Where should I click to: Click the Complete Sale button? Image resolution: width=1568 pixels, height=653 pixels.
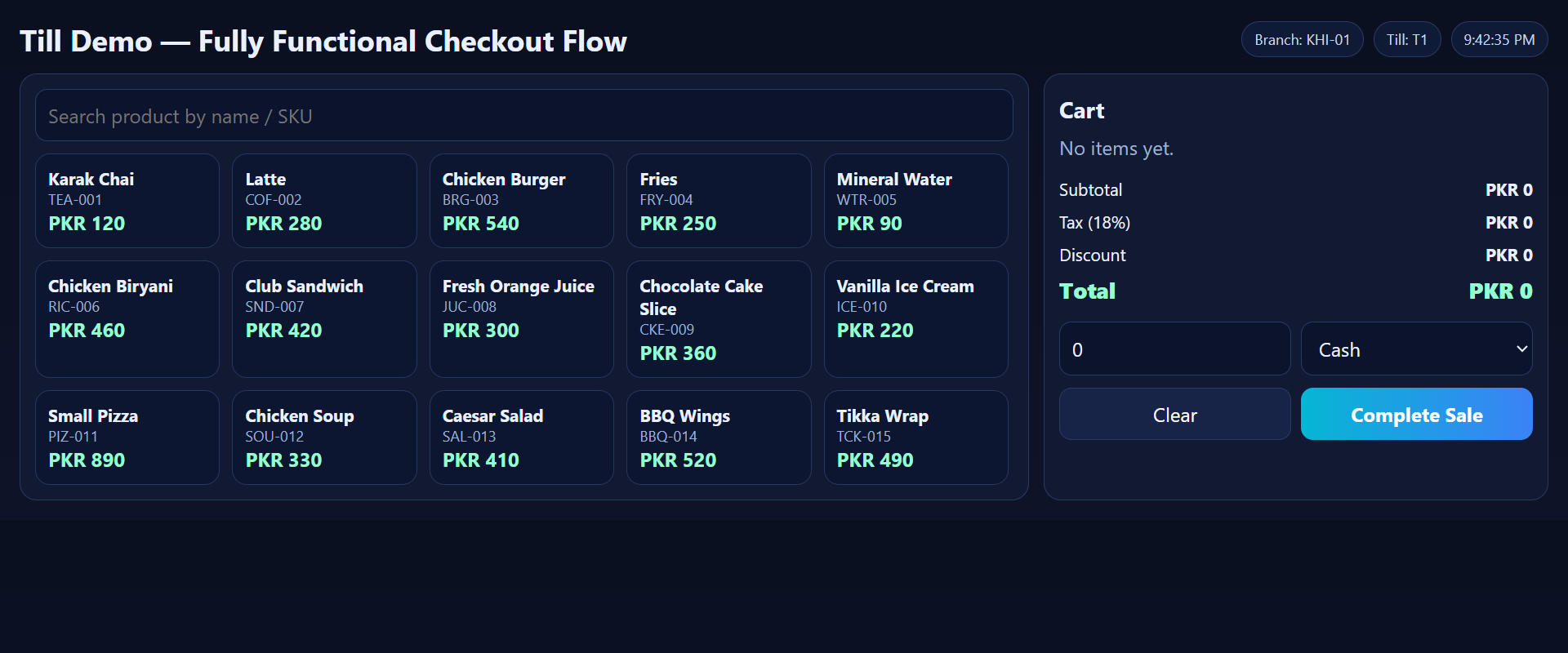[x=1416, y=415]
